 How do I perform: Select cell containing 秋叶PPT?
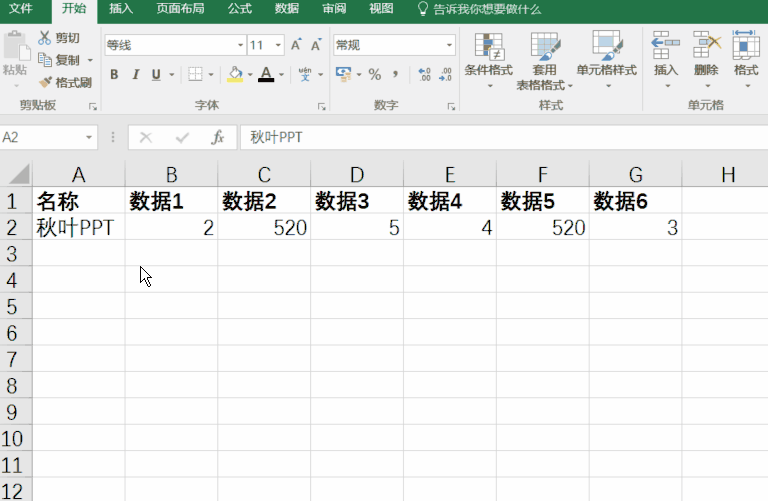78,227
